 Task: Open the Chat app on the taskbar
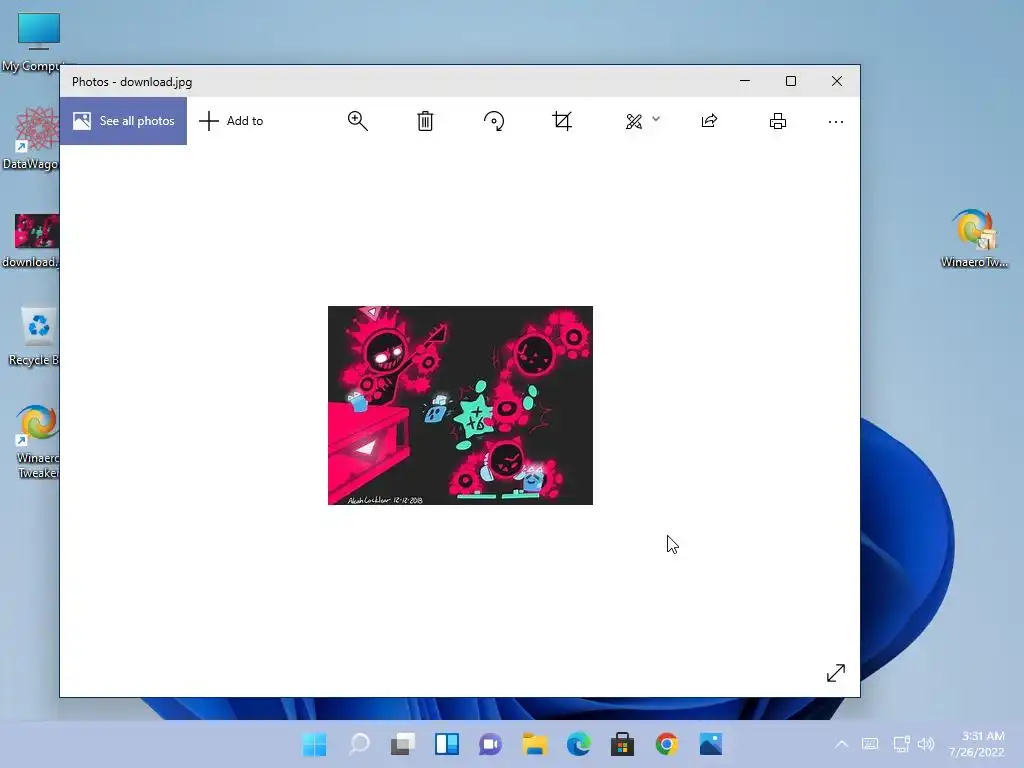[x=490, y=744]
